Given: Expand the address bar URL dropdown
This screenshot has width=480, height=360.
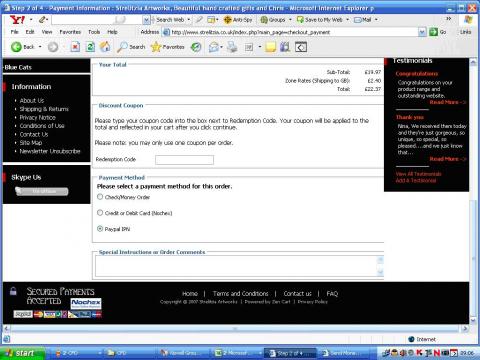Looking at the screenshot, I should coord(422,32).
